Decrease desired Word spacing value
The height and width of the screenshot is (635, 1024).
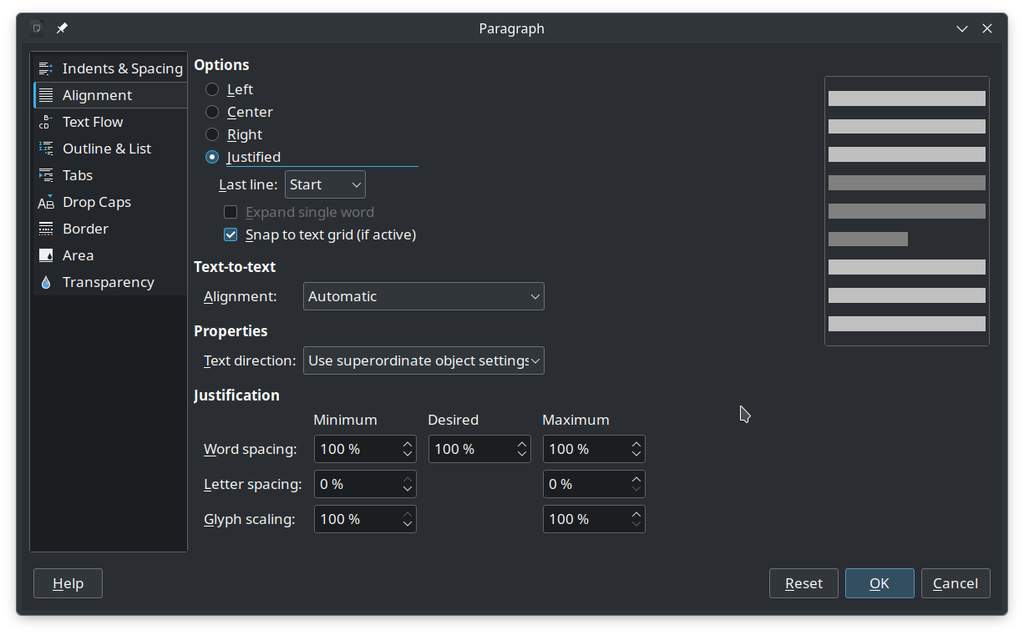522,455
